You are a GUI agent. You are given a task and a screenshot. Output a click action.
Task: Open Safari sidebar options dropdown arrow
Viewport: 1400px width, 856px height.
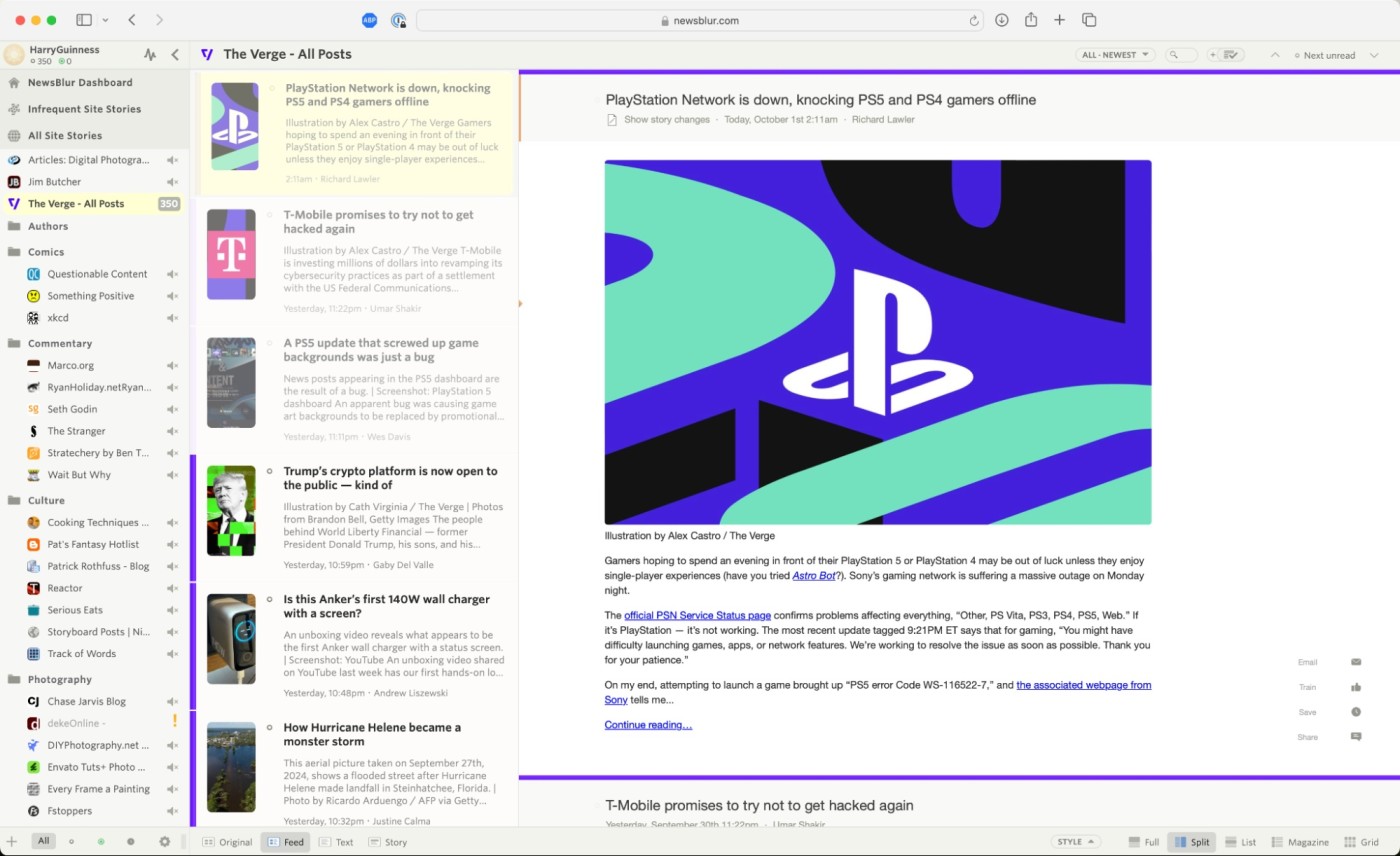[105, 20]
